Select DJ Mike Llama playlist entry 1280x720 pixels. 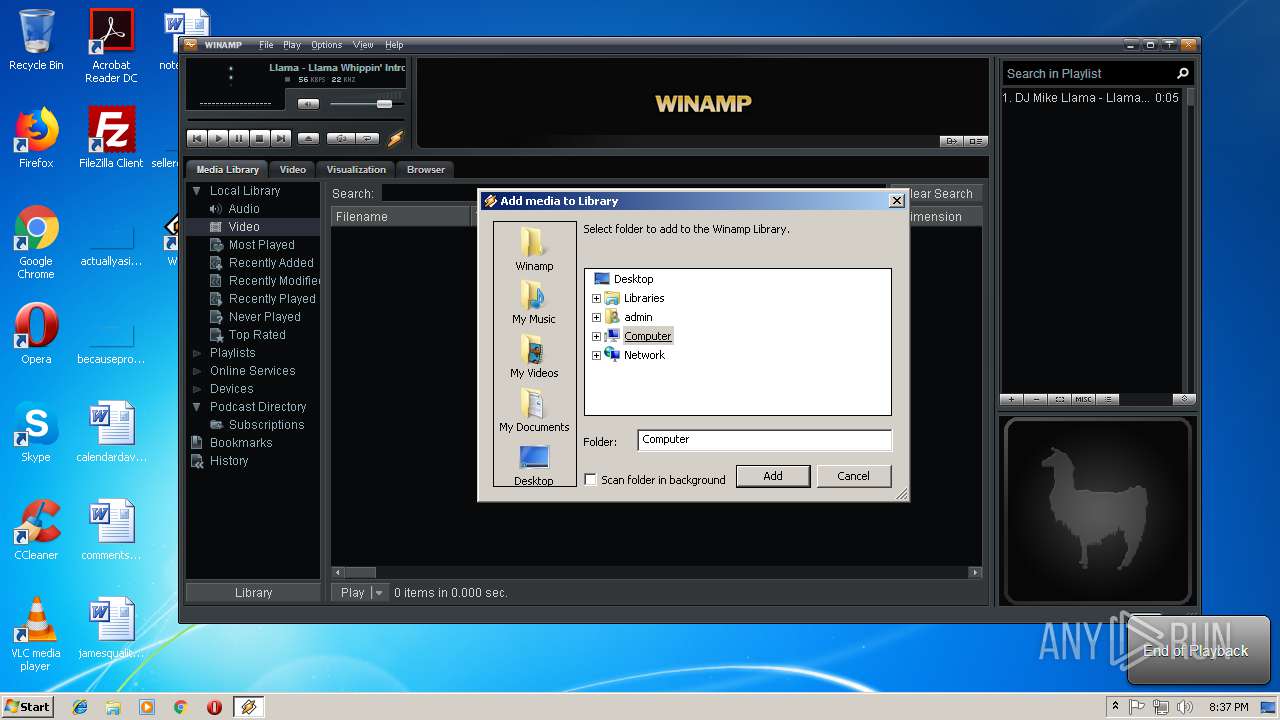(1092, 98)
